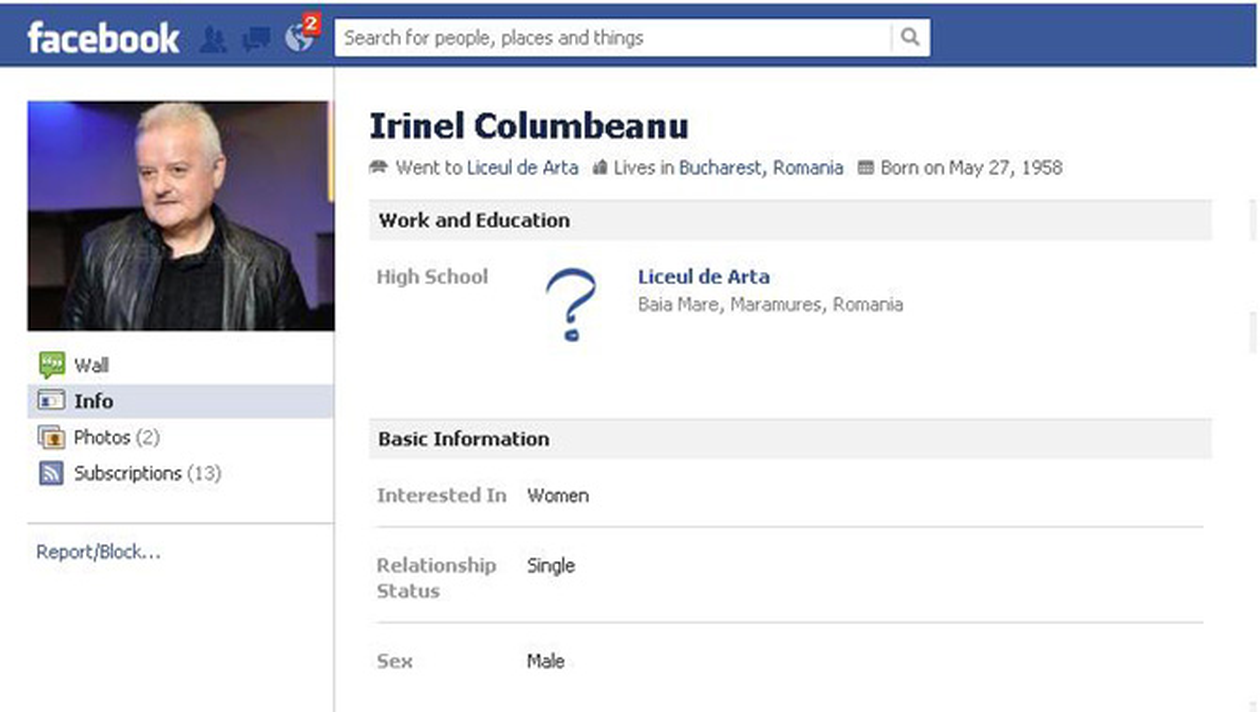The height and width of the screenshot is (712, 1260).
Task: Click the blue question mark school placeholder
Action: tap(571, 305)
